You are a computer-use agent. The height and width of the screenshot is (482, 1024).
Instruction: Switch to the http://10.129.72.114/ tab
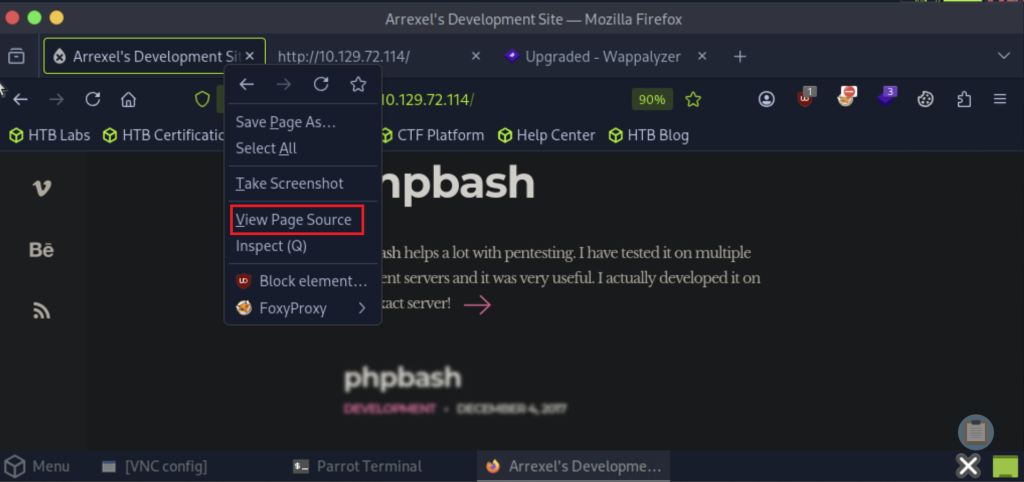[x=344, y=57]
